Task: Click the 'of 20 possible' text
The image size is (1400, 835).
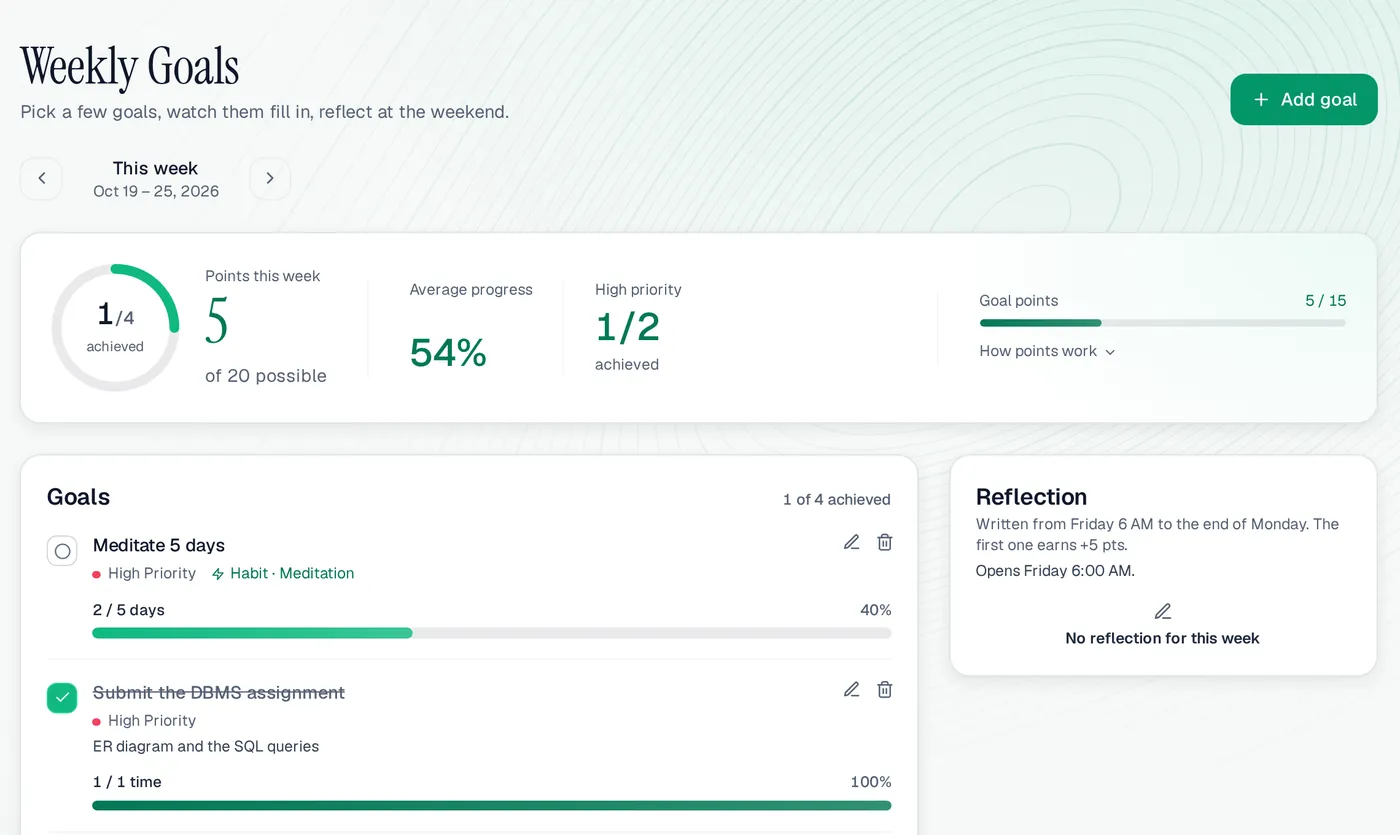Action: click(x=266, y=376)
